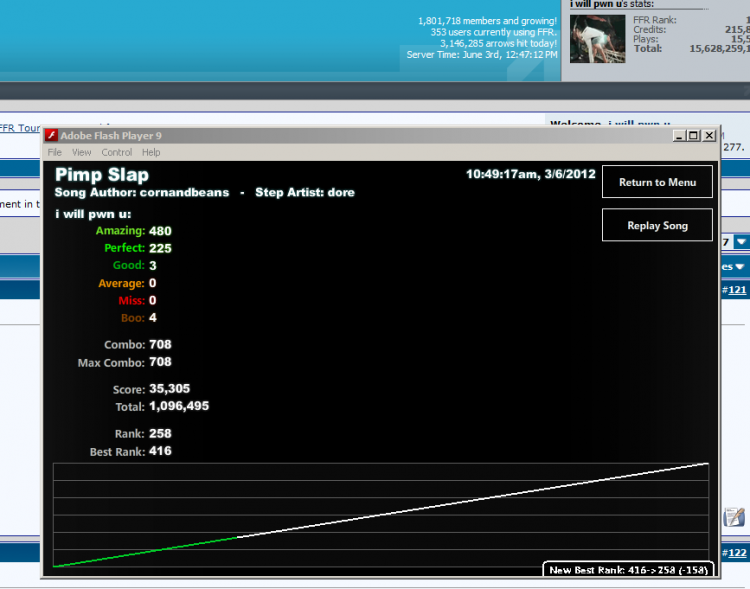Expand the blue dropdown arrow beside 7
Viewport: 750px width, 589px height.
741,242
